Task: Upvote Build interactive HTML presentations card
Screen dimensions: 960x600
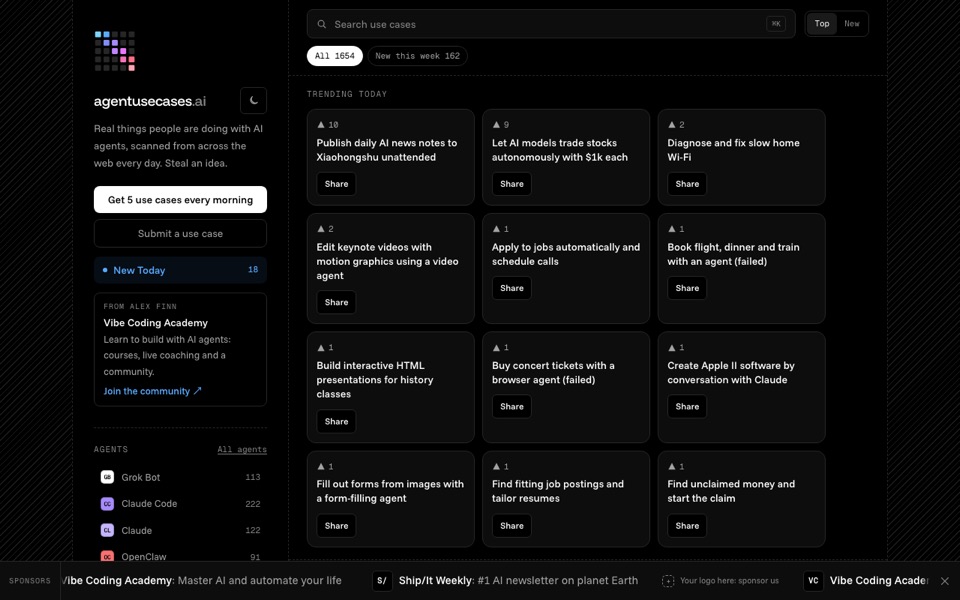Action: (325, 348)
